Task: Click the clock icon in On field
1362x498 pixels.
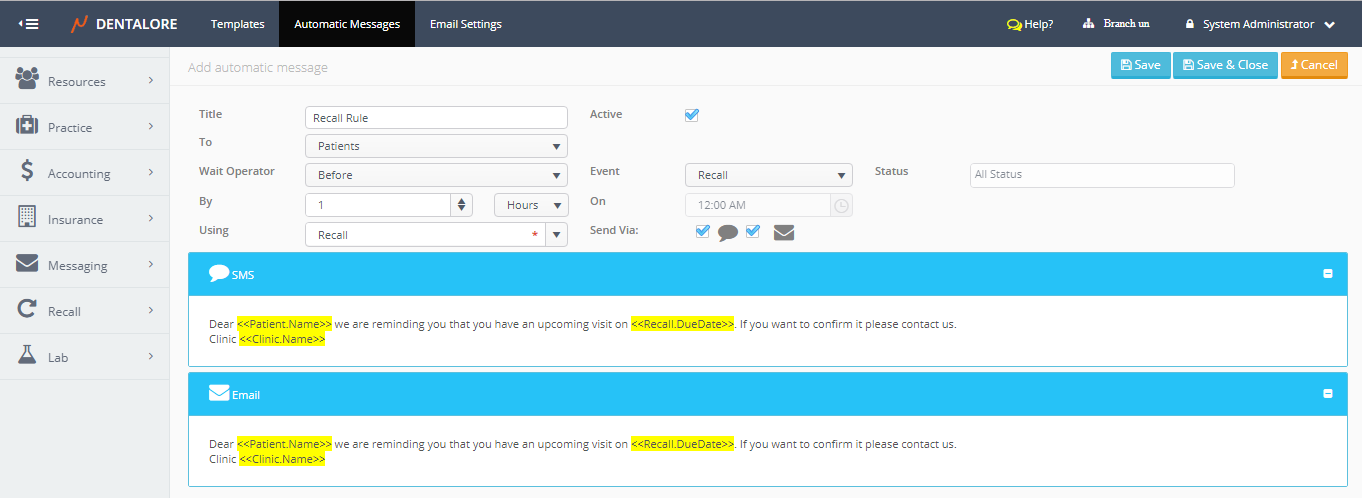Action: (x=841, y=205)
